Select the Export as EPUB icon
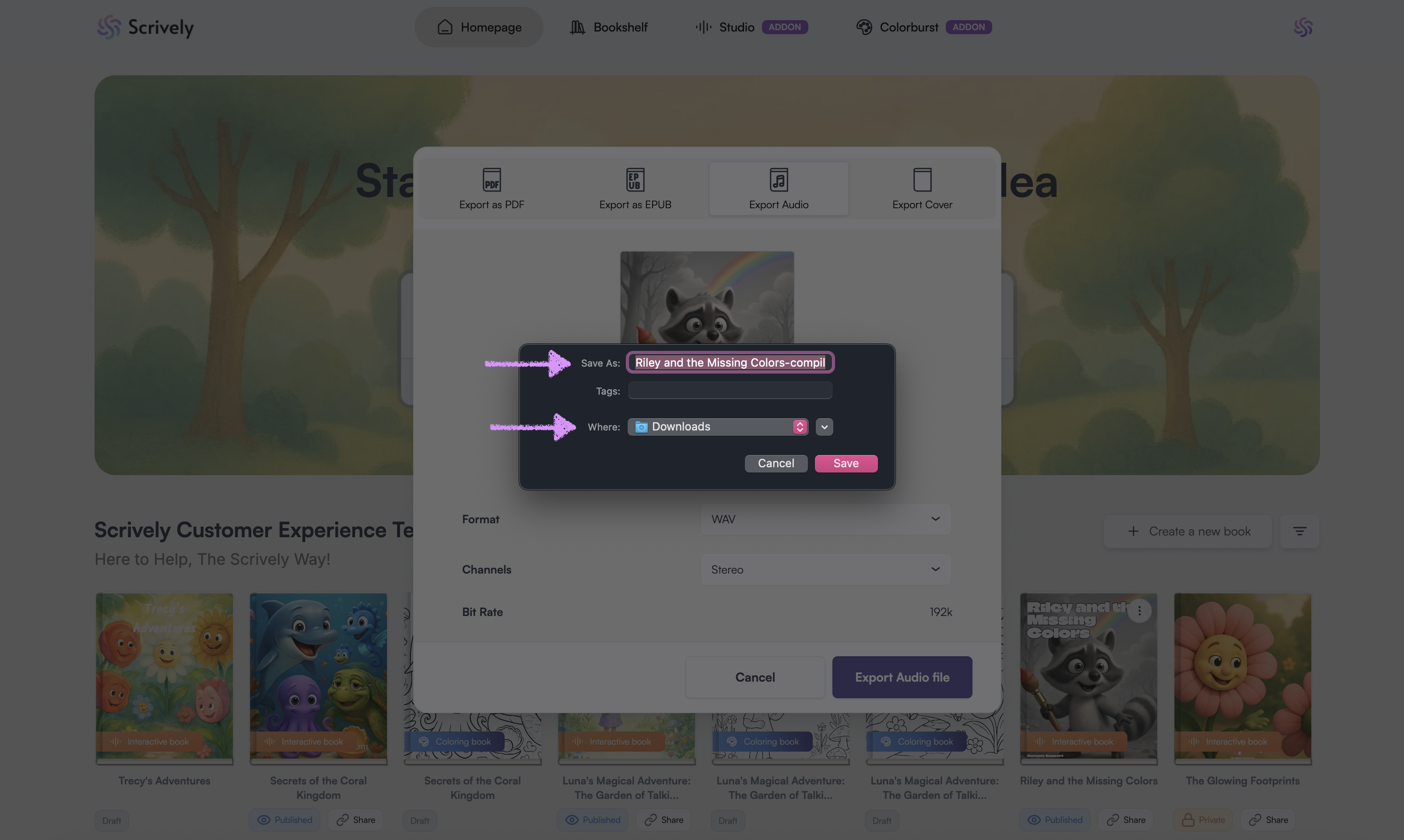Image resolution: width=1404 pixels, height=840 pixels. 635,180
